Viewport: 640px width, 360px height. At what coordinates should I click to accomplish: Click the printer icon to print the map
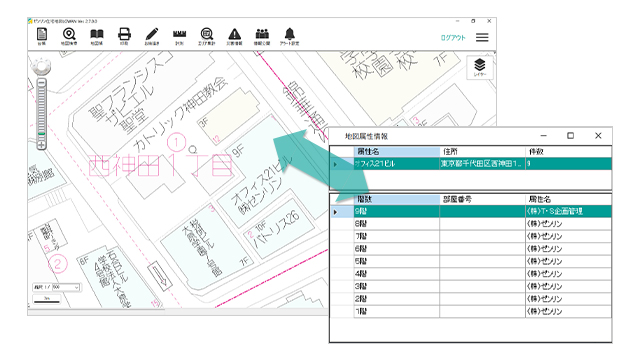[124, 36]
